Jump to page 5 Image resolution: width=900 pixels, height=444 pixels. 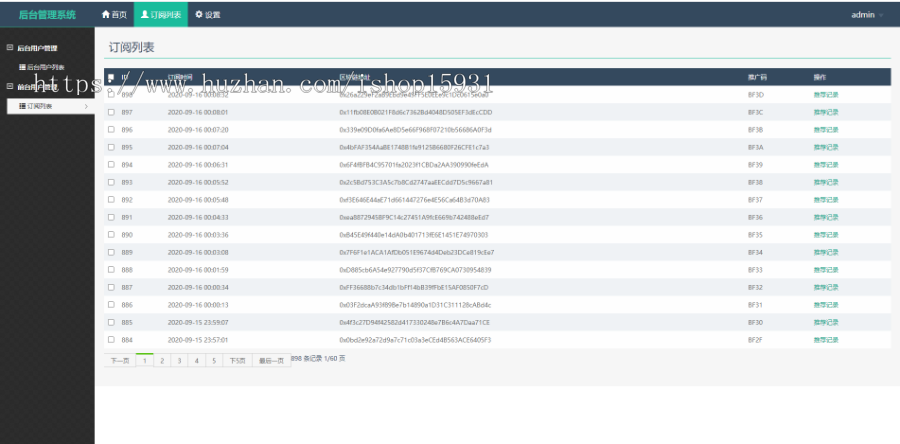click(x=214, y=360)
